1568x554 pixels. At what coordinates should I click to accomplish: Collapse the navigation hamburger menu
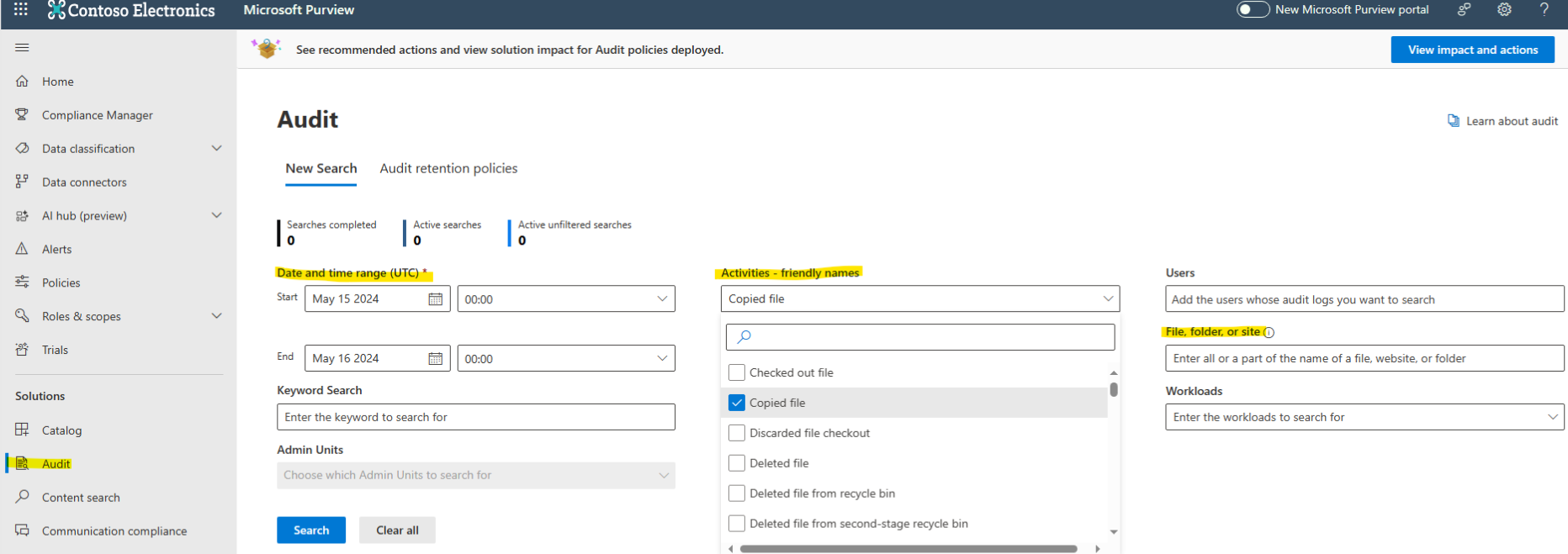pos(22,47)
